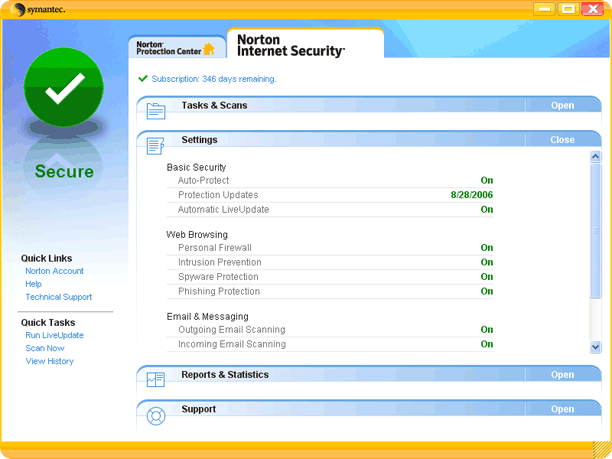Toggle Incoming Email Scanning On status

(x=487, y=344)
